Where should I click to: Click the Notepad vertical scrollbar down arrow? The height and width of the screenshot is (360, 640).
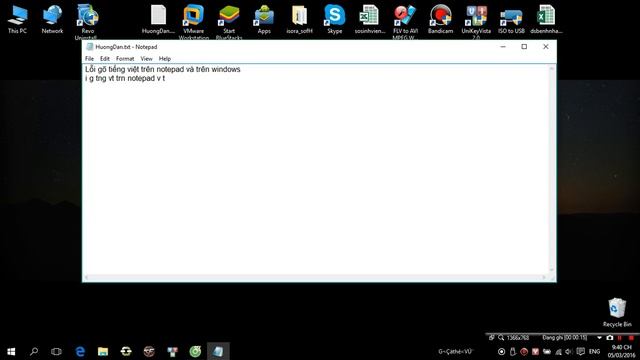552,270
